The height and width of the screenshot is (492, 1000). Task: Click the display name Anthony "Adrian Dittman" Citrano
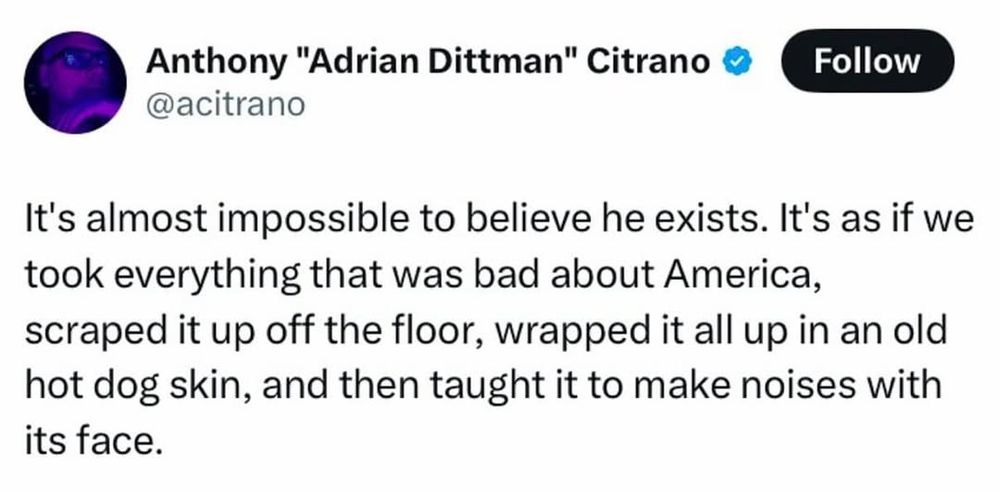click(429, 61)
